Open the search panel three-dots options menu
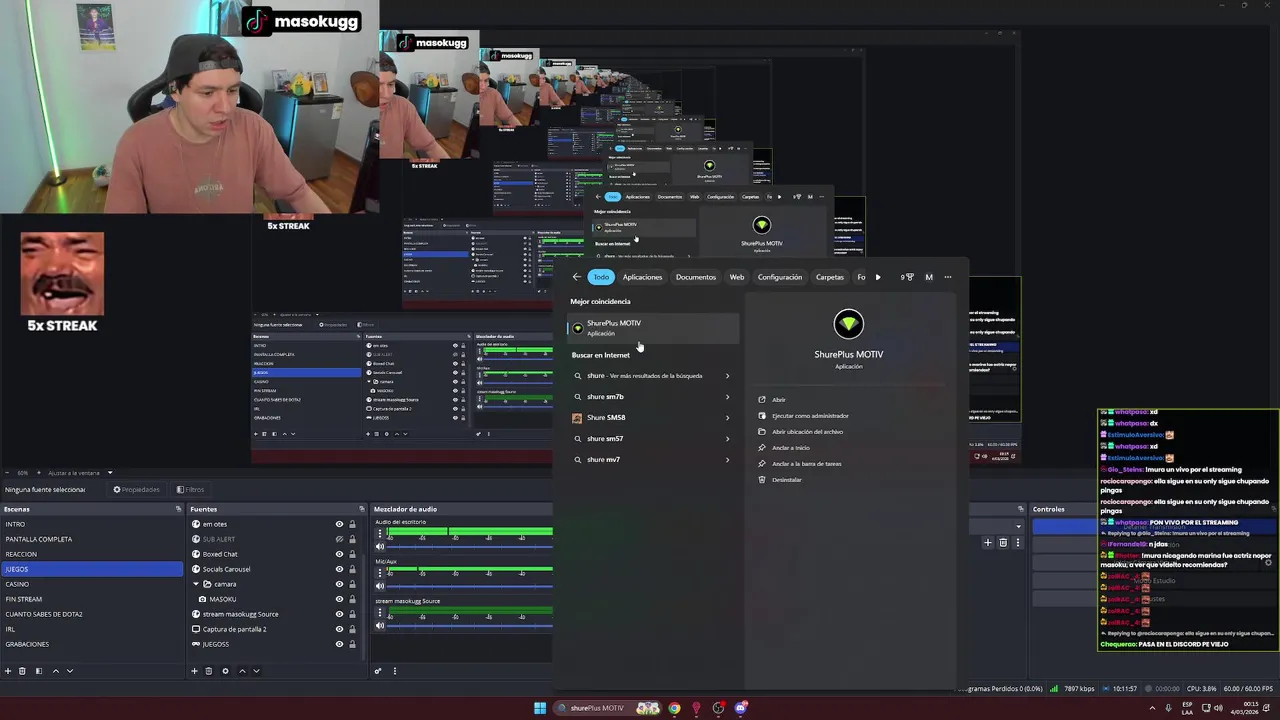The height and width of the screenshot is (720, 1280). point(948,277)
